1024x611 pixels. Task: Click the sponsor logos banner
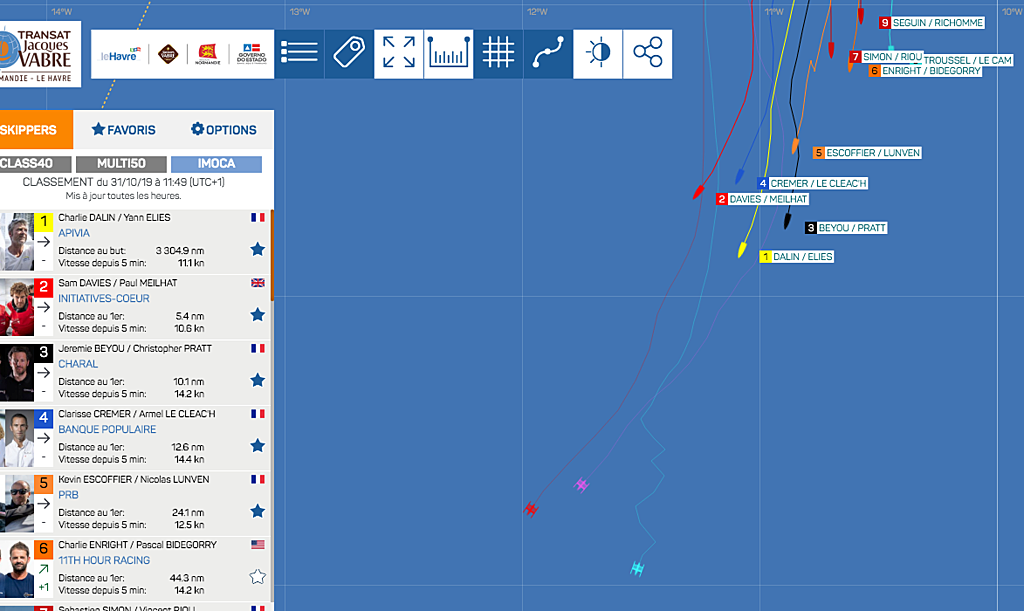[x=183, y=54]
